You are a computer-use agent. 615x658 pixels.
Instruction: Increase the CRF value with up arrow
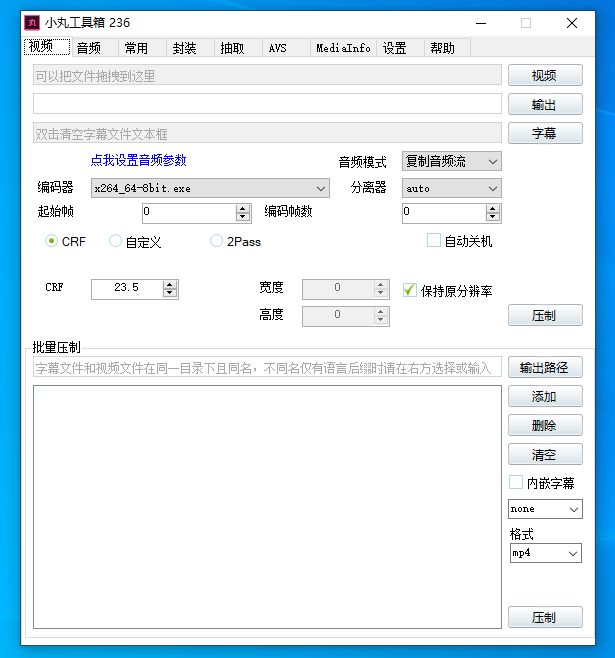pyautogui.click(x=170, y=283)
